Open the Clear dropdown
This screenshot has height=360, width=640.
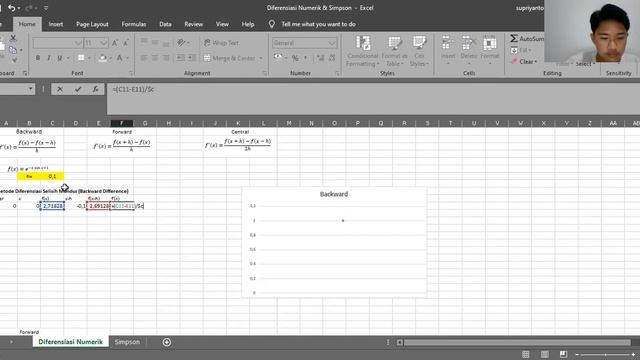(x=524, y=62)
